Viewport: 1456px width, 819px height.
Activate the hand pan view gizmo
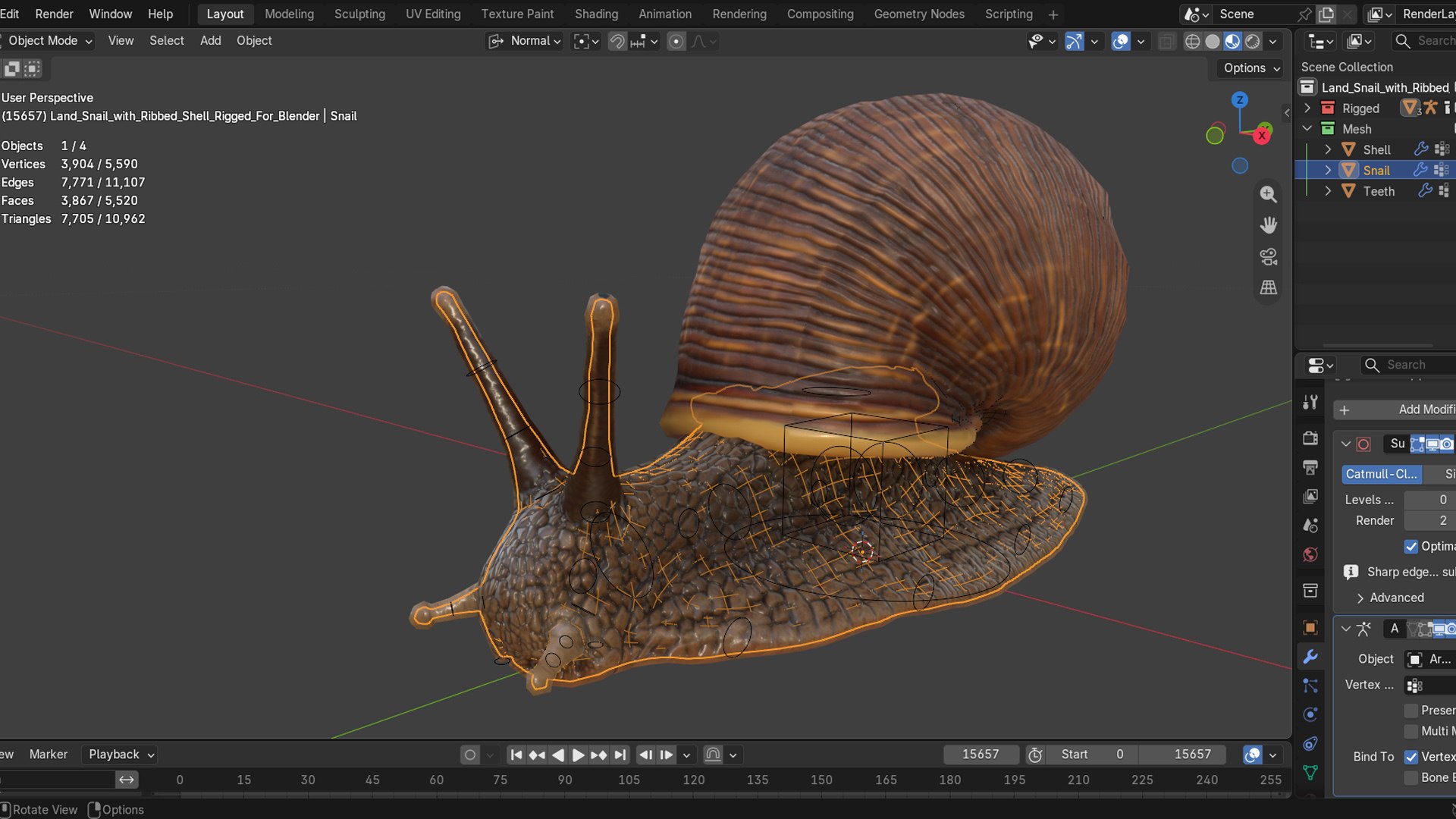coord(1268,225)
